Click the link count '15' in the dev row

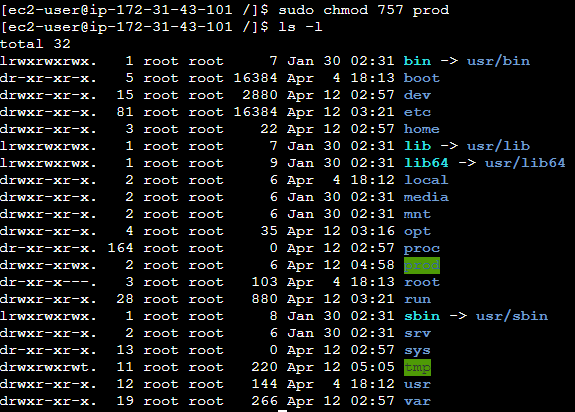(125, 95)
